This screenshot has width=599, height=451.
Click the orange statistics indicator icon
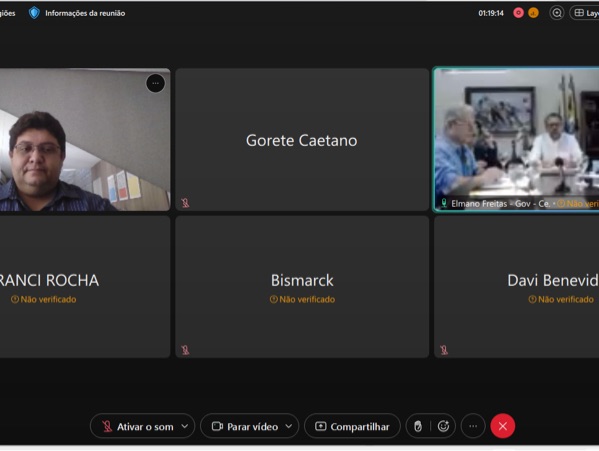533,13
